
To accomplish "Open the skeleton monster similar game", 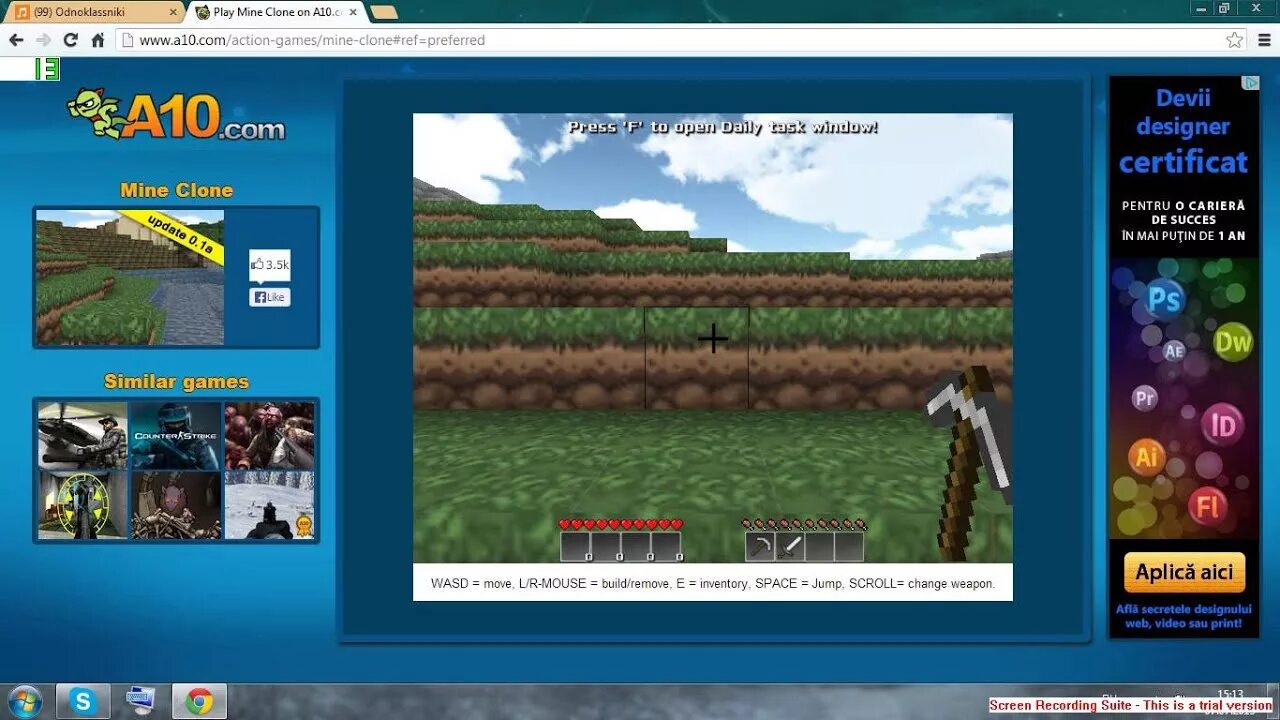I will click(176, 505).
